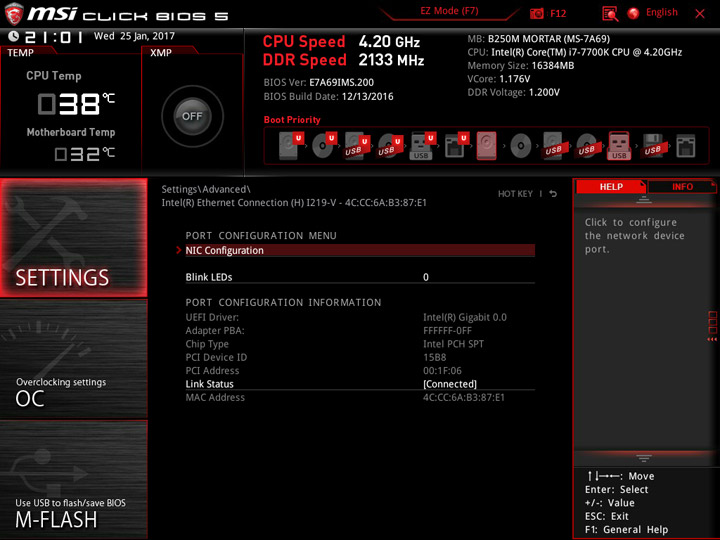Click the Settings\Advanced\ breadcrumb path
Image resolution: width=720 pixels, height=540 pixels.
[206, 189]
